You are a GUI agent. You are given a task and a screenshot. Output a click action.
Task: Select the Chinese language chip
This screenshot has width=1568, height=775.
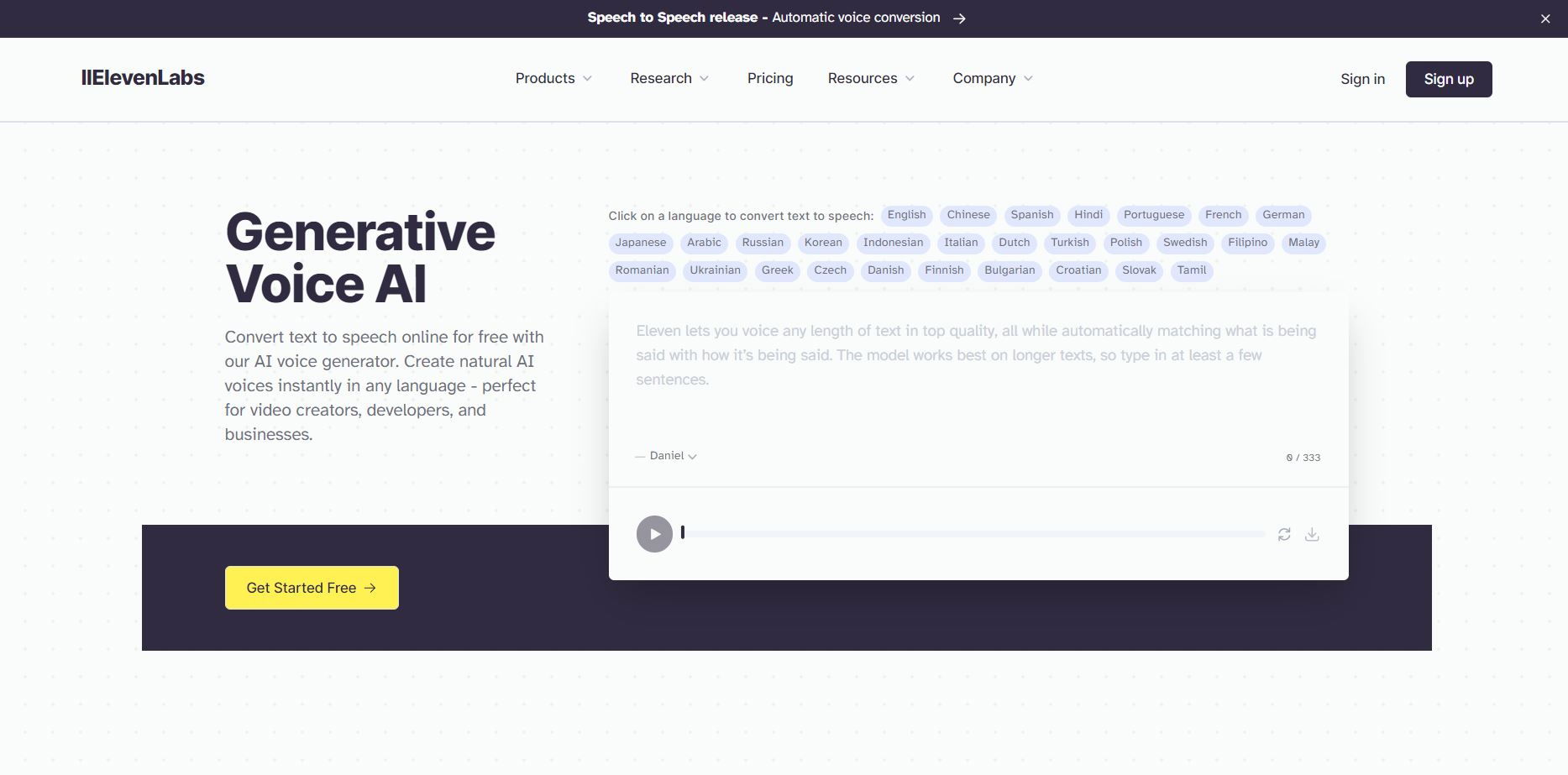968,215
